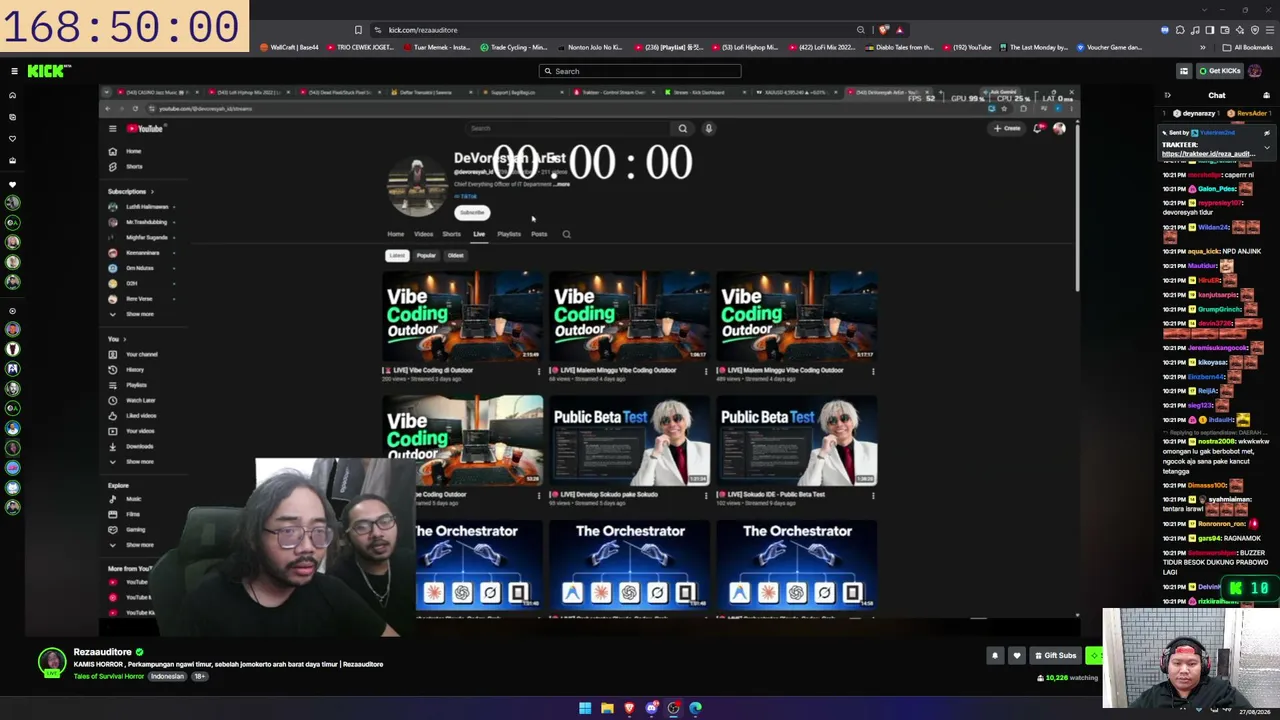Open the Brave Shields icon
This screenshot has height=720, width=1280.
(884, 30)
